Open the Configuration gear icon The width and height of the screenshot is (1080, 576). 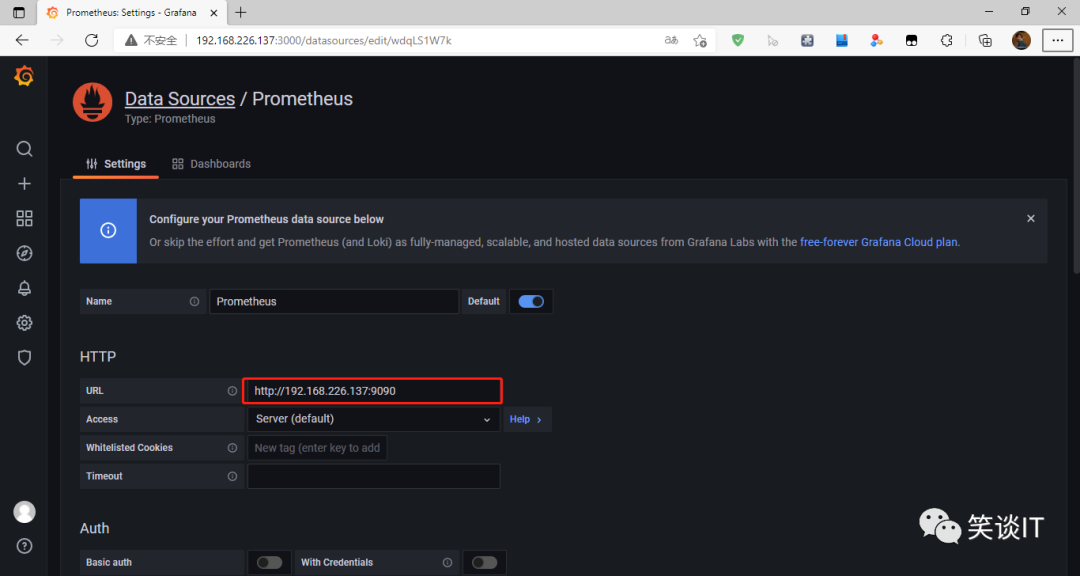24,323
